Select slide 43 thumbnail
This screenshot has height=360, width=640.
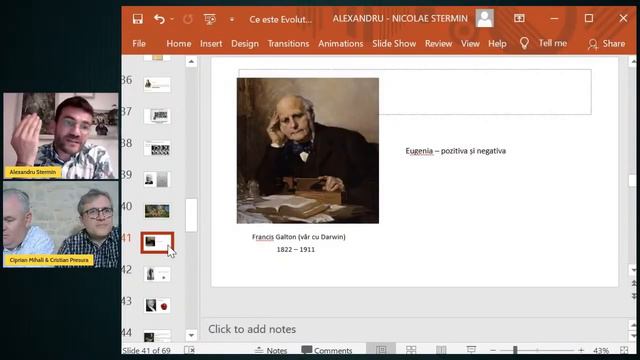pos(157,306)
